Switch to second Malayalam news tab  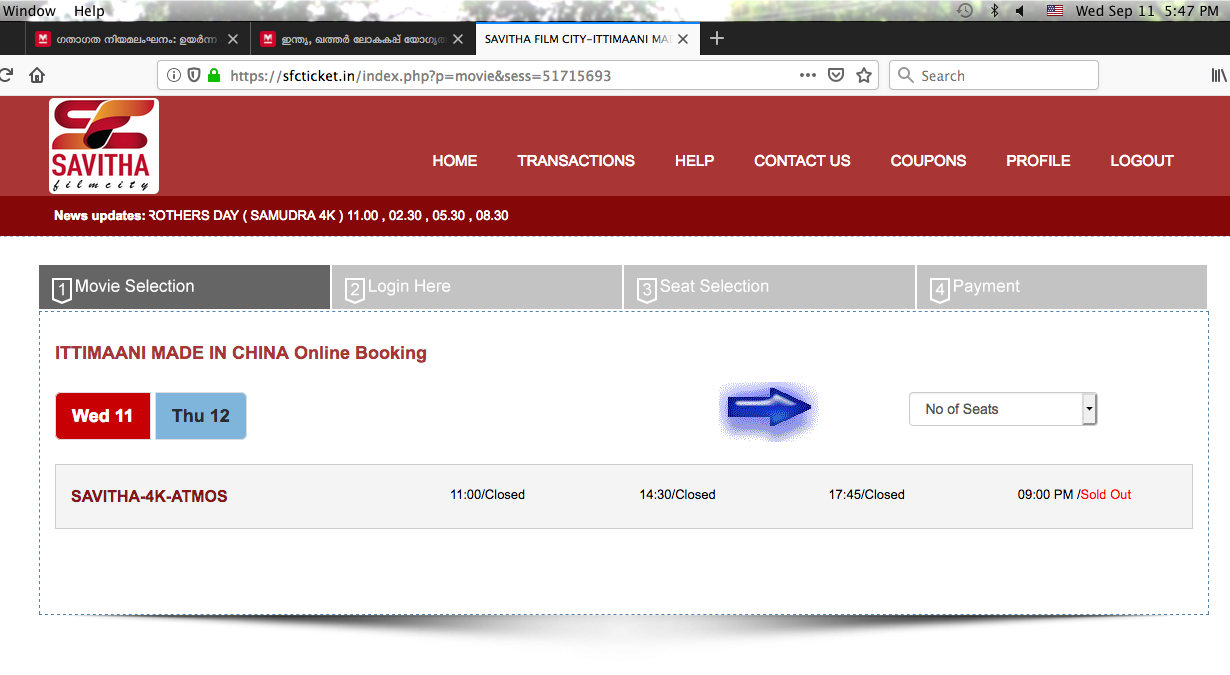pyautogui.click(x=362, y=39)
